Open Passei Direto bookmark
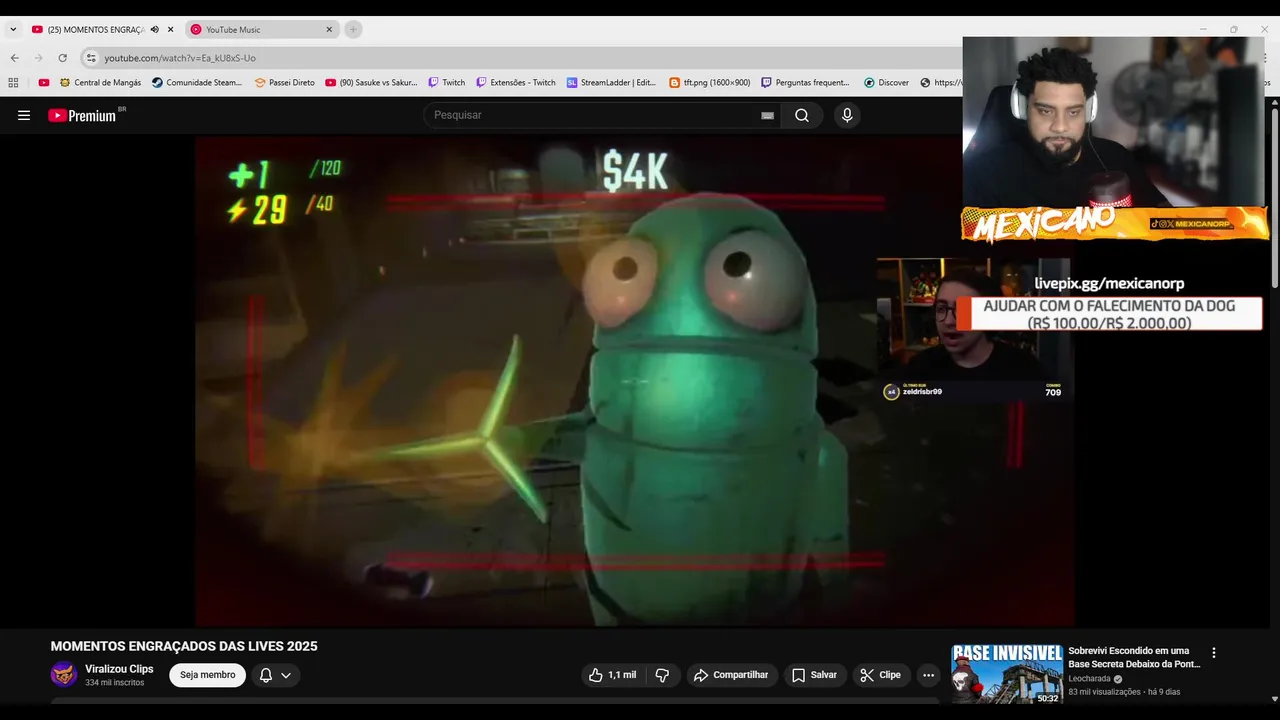Screen dimensions: 1280x720 pos(285,83)
